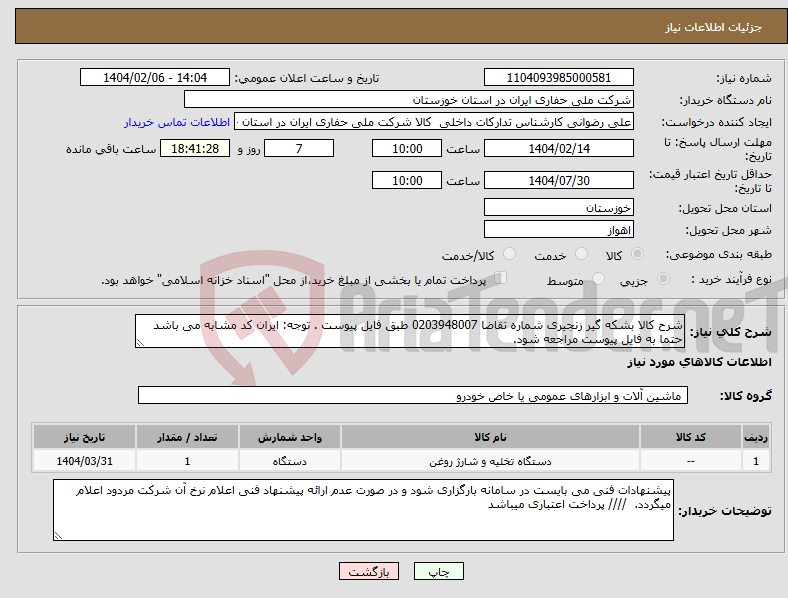This screenshot has height=598, width=788.
Task: Click the row number cell 1
Action: click(756, 461)
